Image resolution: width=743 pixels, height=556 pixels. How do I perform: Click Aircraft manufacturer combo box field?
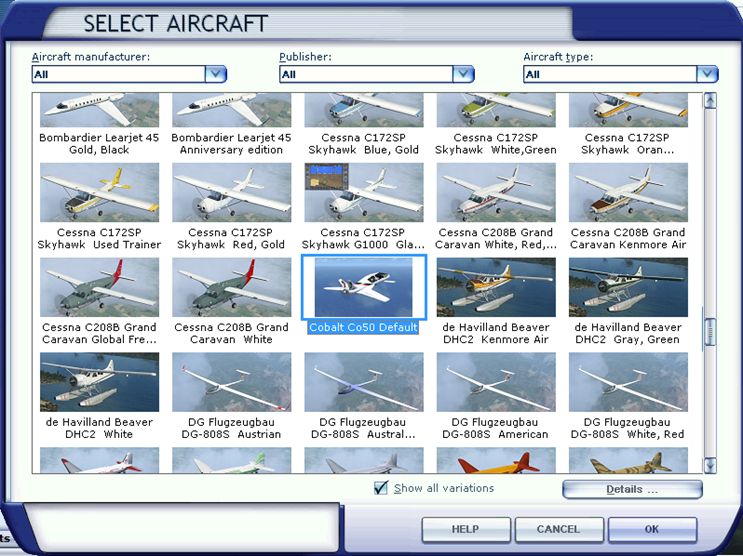point(129,74)
